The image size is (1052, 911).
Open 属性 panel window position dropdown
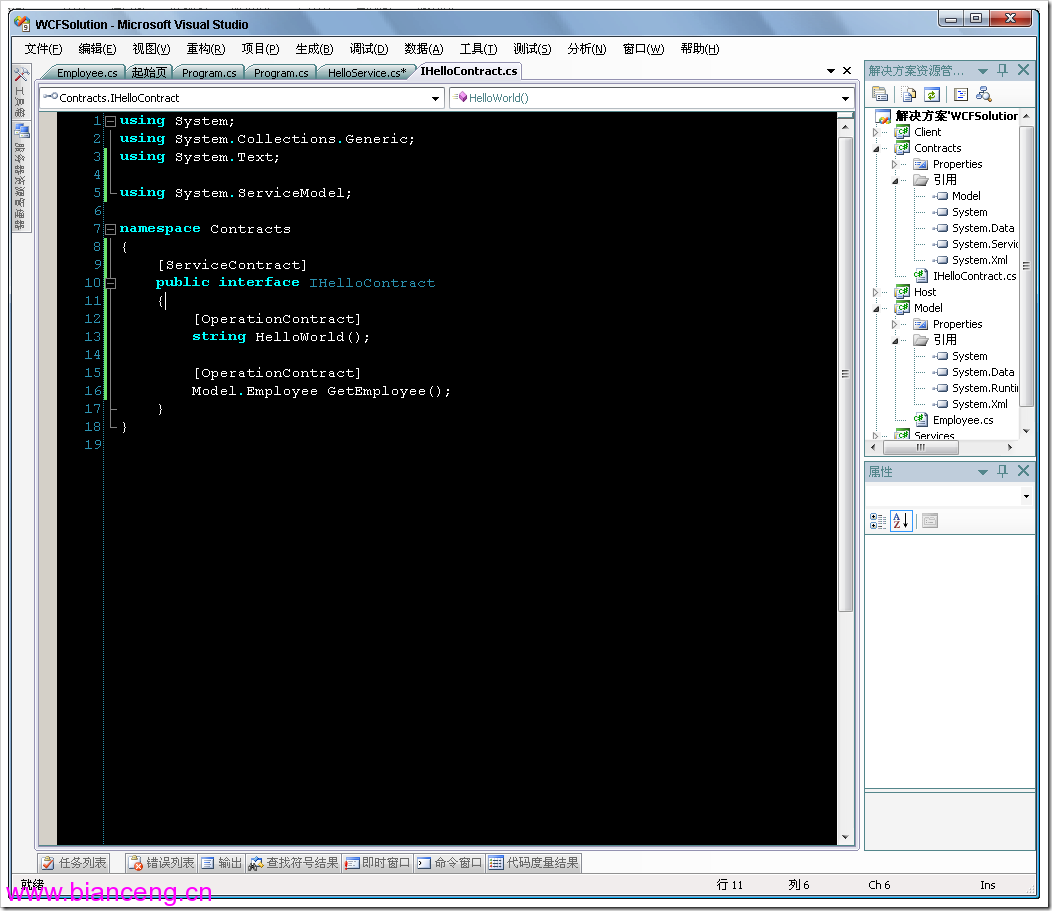[x=983, y=472]
